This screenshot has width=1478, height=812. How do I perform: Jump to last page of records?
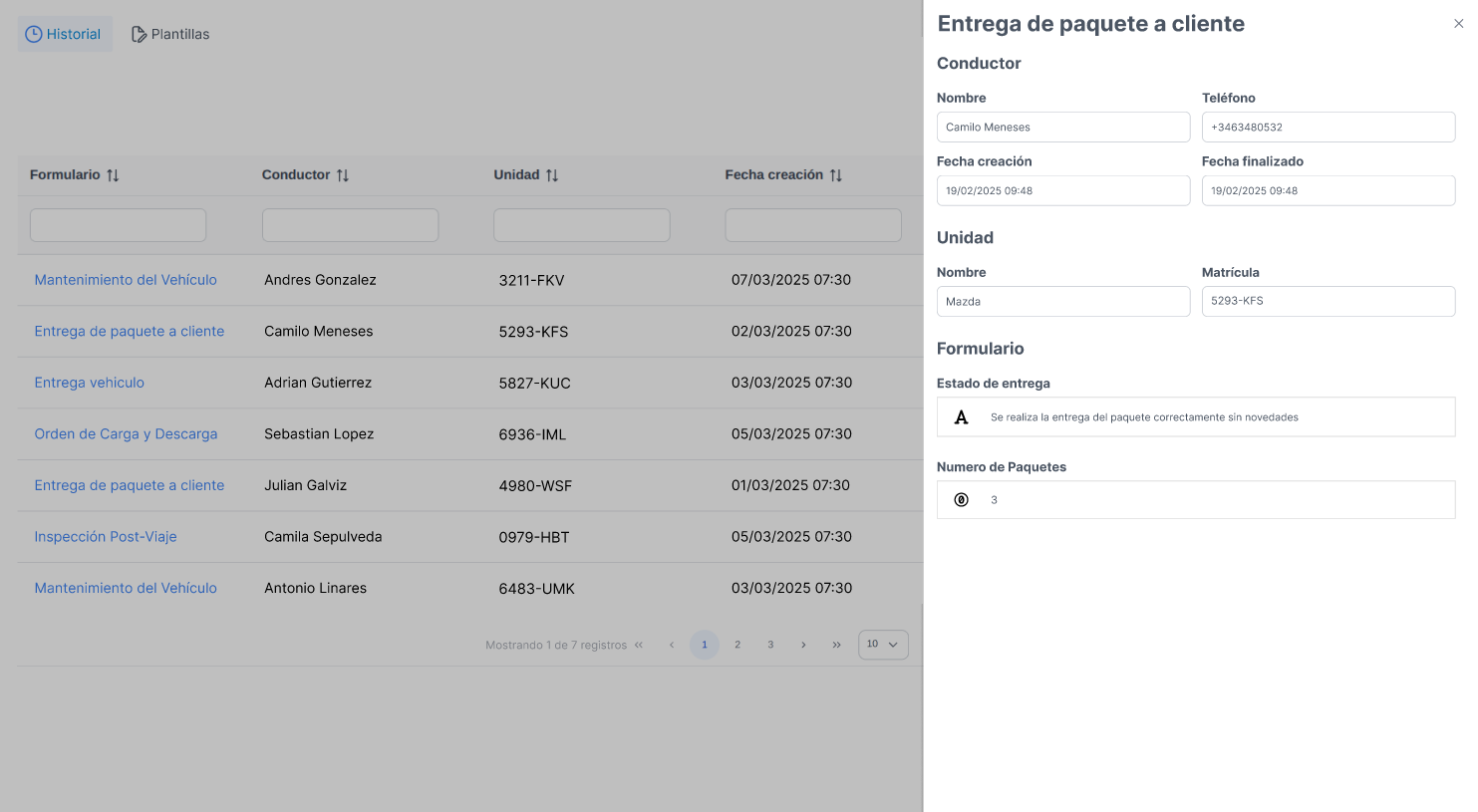[x=836, y=645]
